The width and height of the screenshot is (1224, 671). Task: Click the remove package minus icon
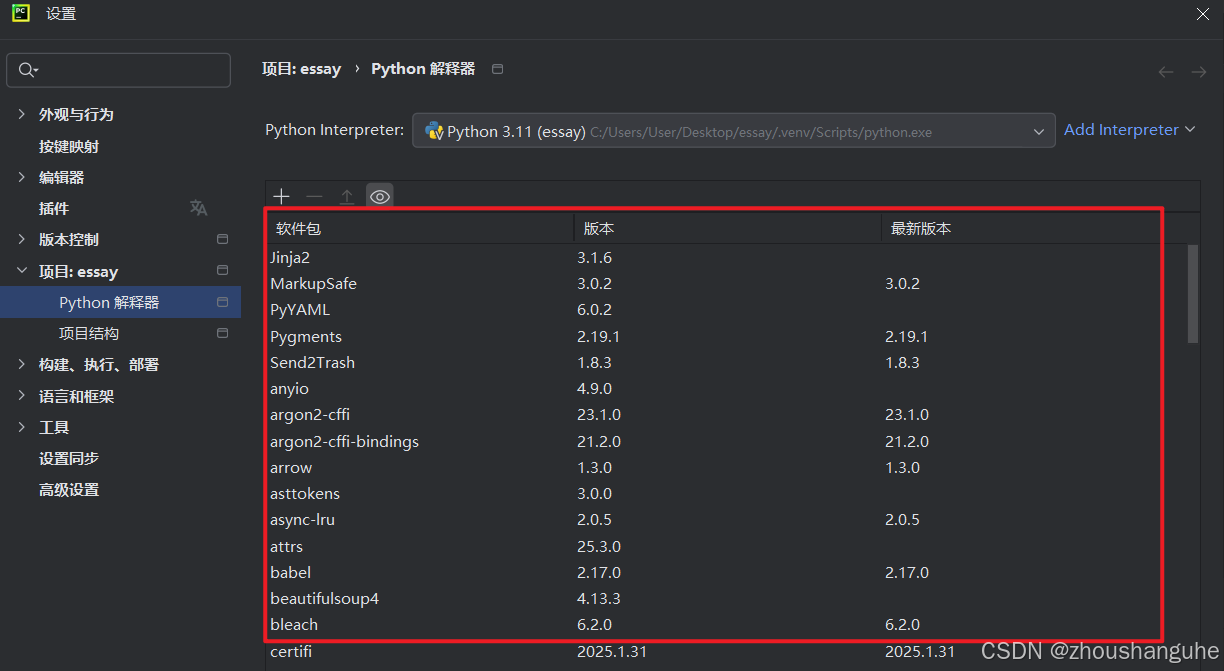[x=314, y=197]
